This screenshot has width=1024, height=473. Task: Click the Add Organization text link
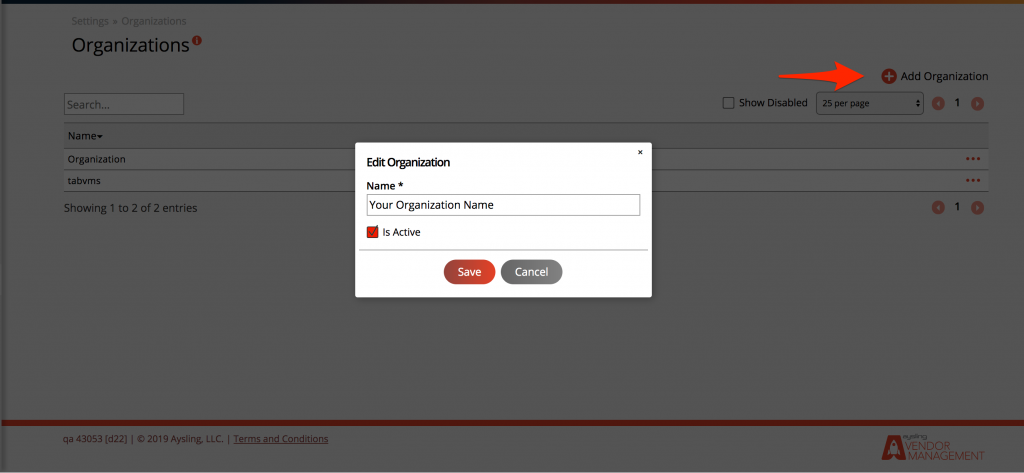[944, 76]
